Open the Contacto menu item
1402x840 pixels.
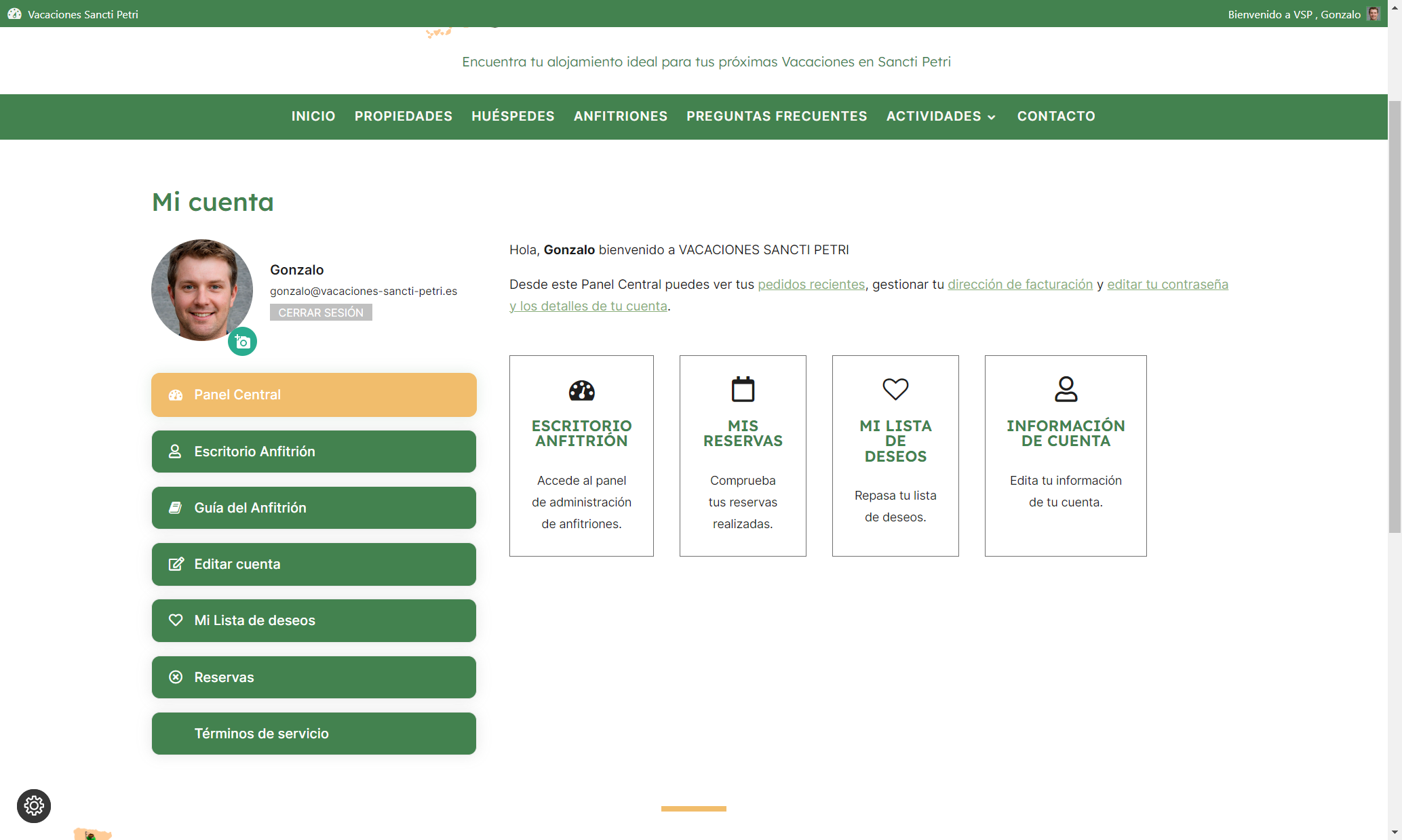click(1056, 116)
